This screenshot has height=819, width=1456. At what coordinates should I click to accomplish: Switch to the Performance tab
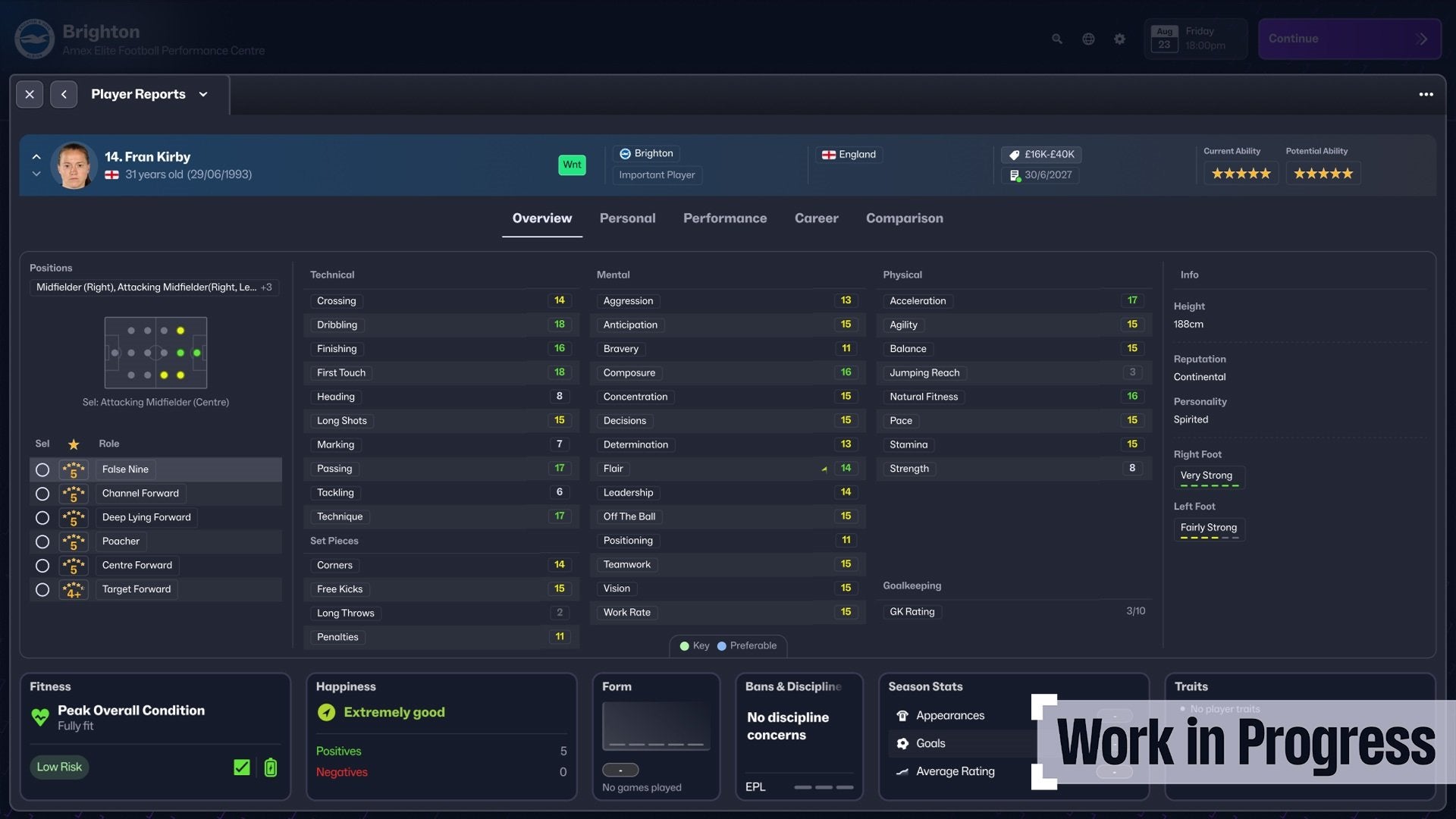(725, 218)
